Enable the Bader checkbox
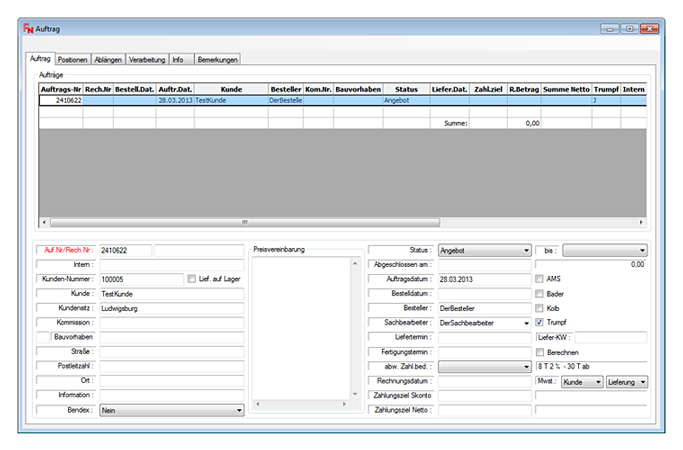 [539, 294]
